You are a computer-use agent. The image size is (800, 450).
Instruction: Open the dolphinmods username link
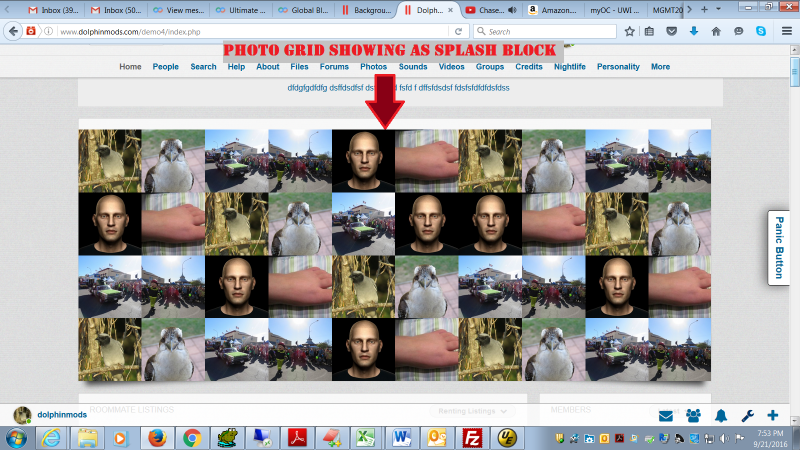62,415
